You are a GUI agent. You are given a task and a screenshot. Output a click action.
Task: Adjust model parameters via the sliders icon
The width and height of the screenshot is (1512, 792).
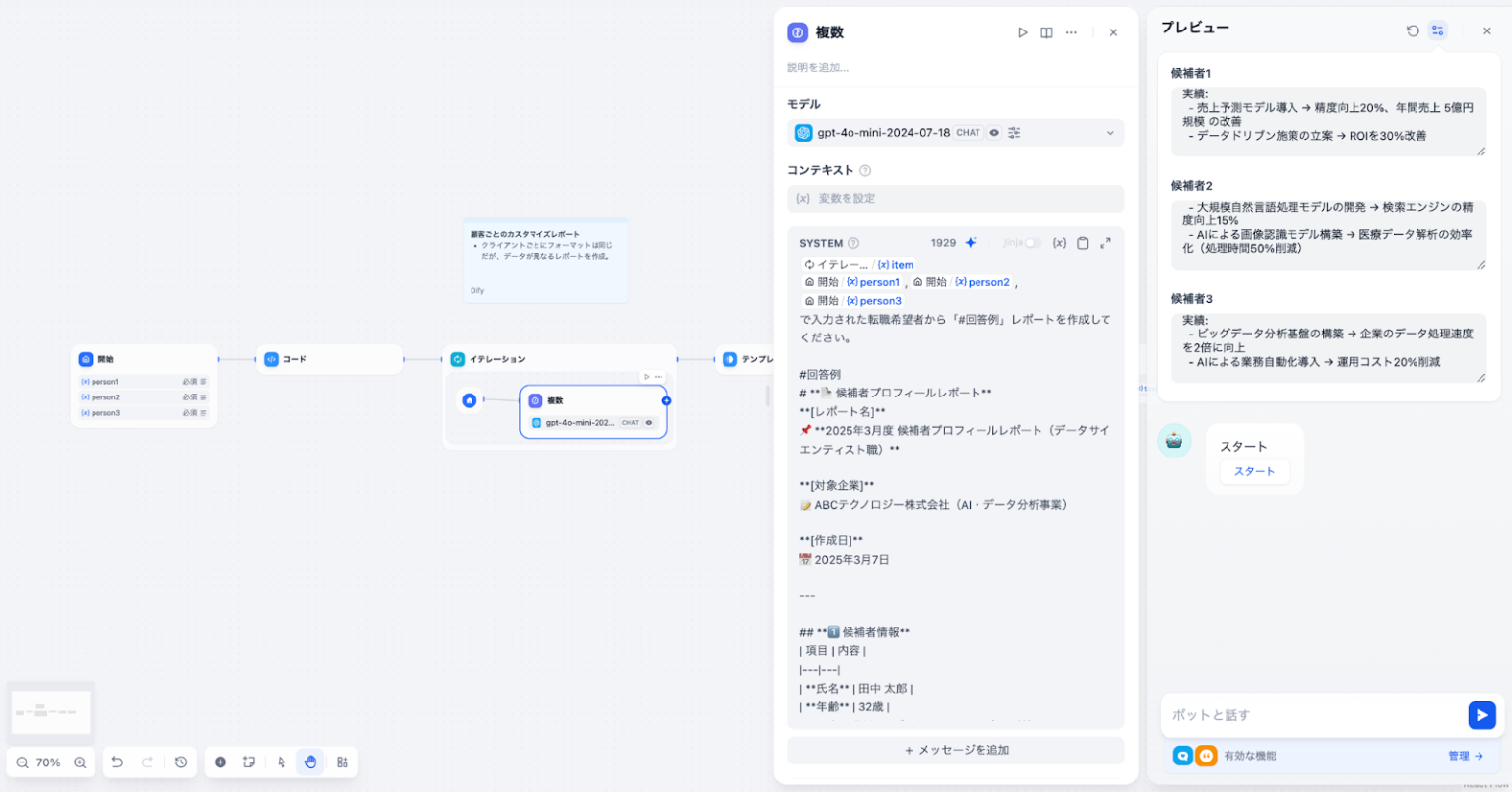[x=1015, y=132]
